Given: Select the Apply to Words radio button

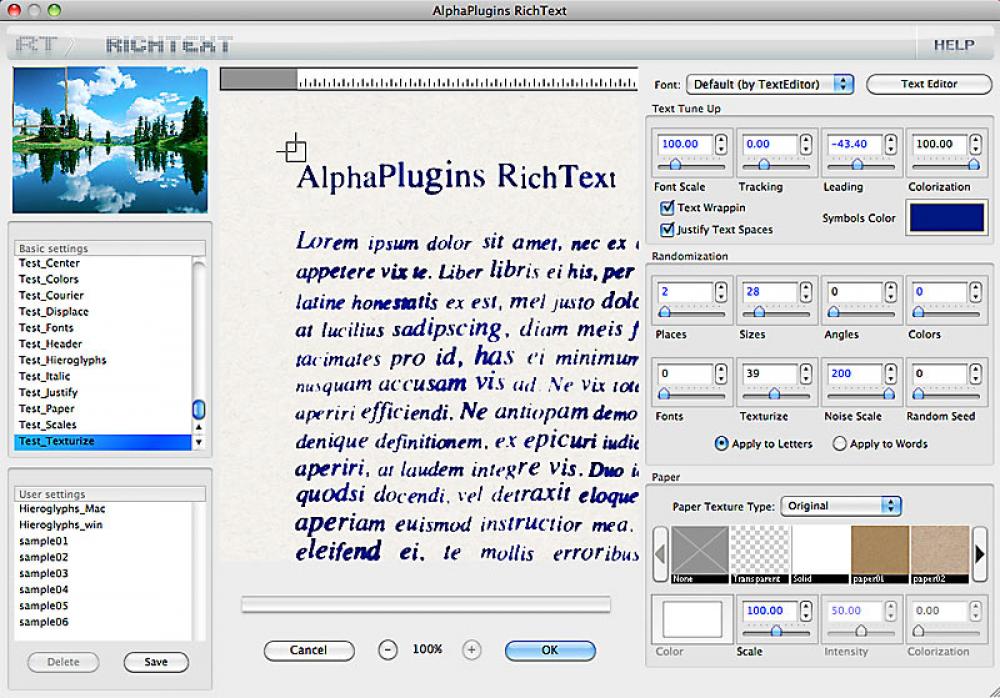Looking at the screenshot, I should tap(840, 444).
